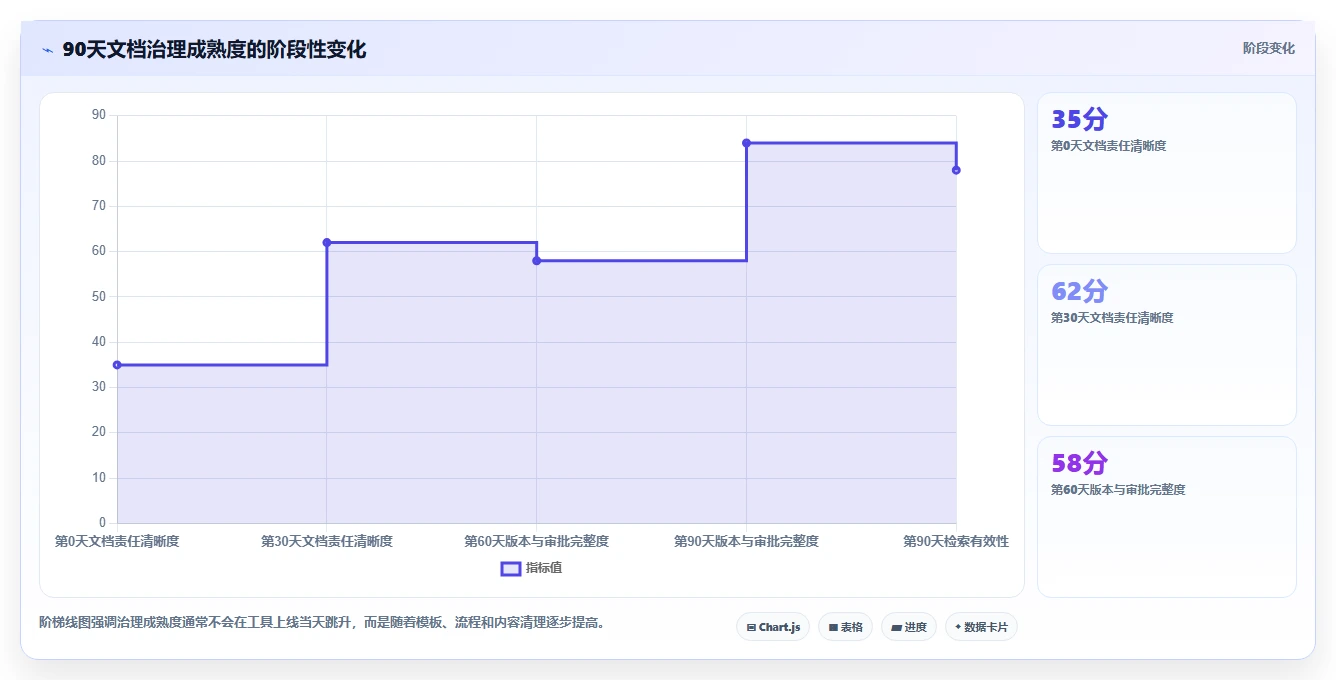
Task: Click the y-axis value 50
Action: 99,296
